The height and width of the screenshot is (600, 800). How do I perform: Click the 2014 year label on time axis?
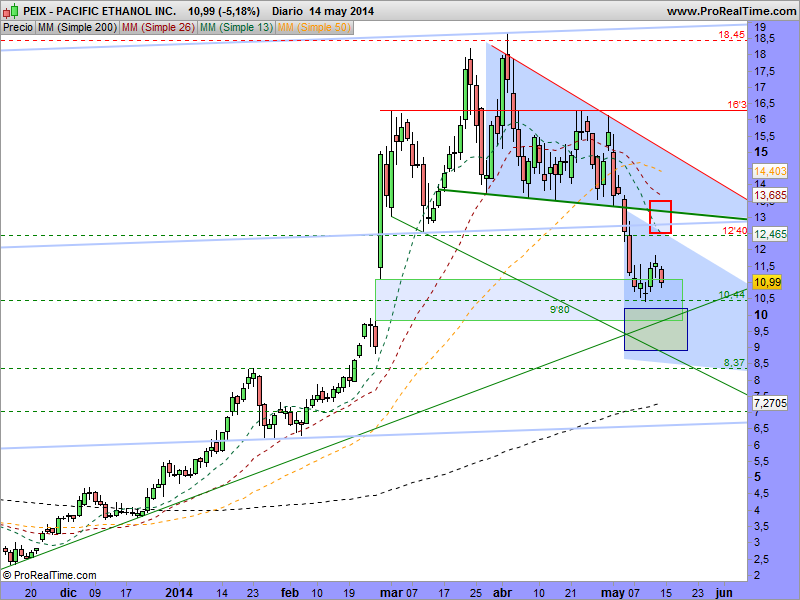[179, 592]
